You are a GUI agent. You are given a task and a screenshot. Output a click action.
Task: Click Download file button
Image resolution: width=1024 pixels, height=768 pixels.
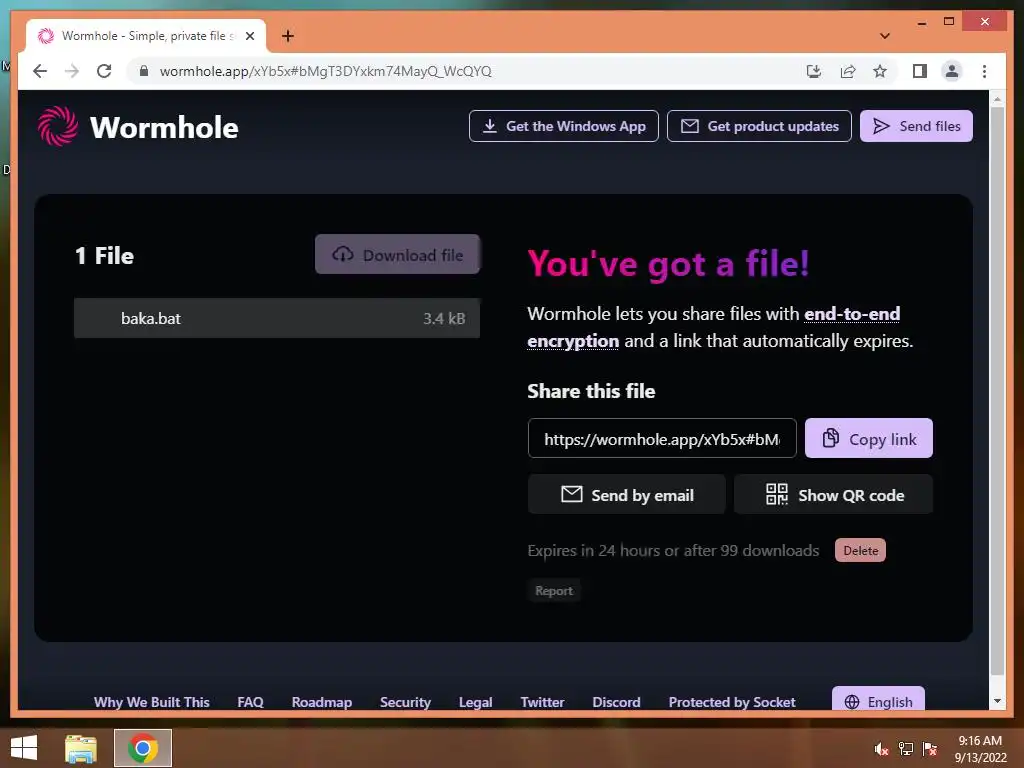pyautogui.click(x=397, y=254)
